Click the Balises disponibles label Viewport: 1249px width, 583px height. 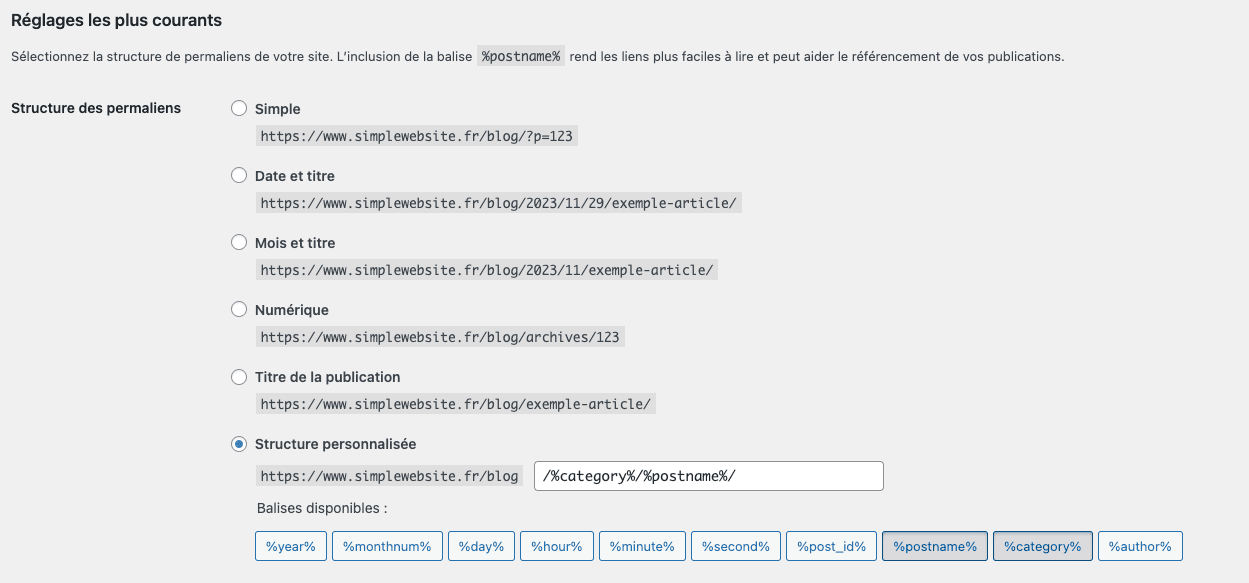[322, 508]
